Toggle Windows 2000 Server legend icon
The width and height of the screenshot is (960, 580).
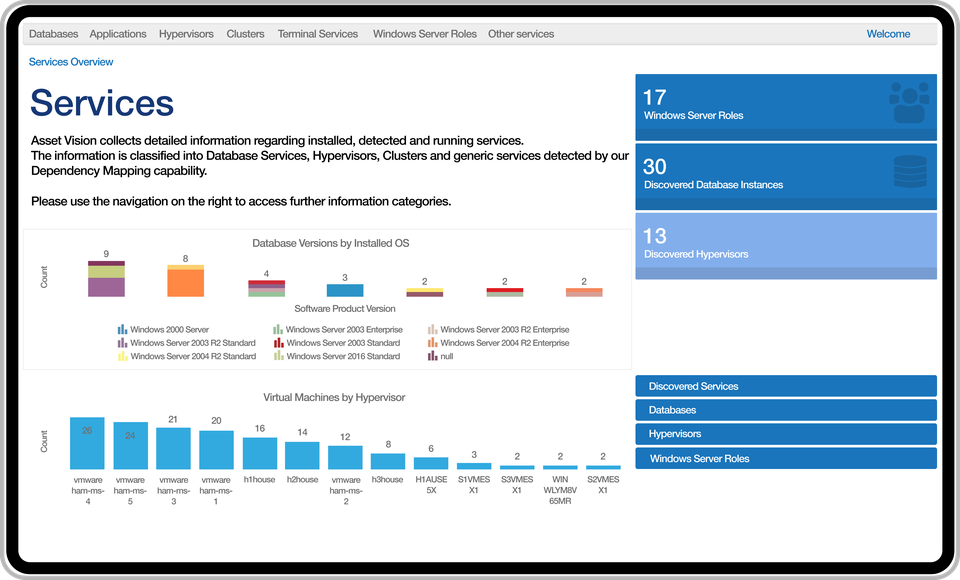[122, 330]
